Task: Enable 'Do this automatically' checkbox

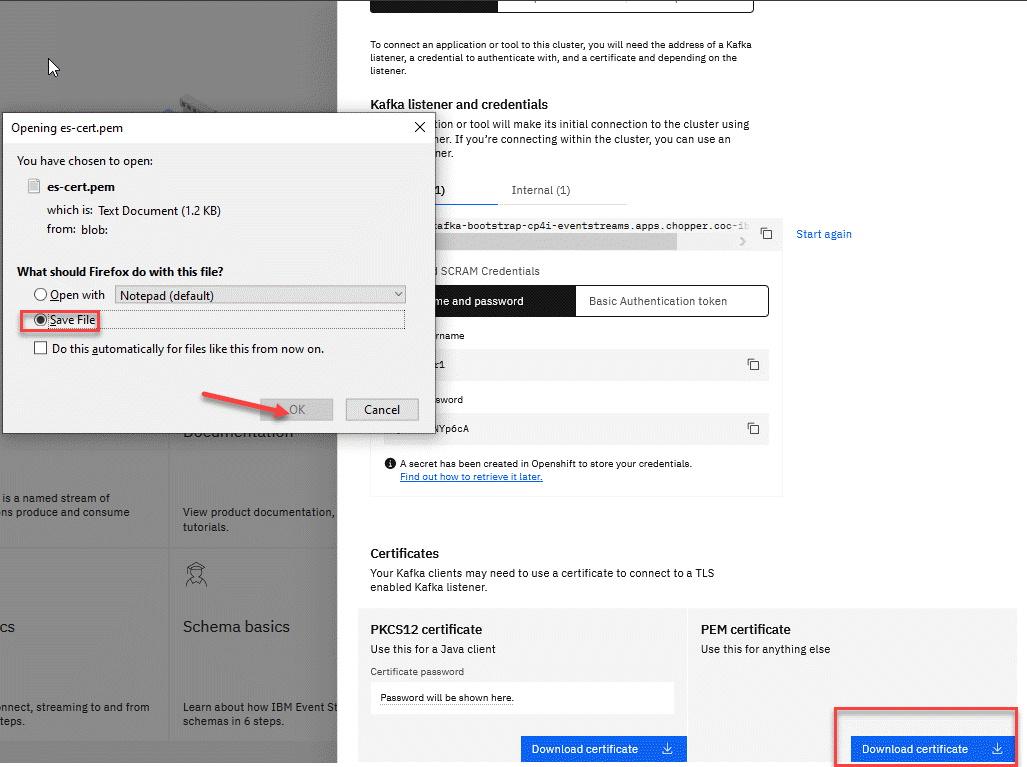Action: click(40, 349)
